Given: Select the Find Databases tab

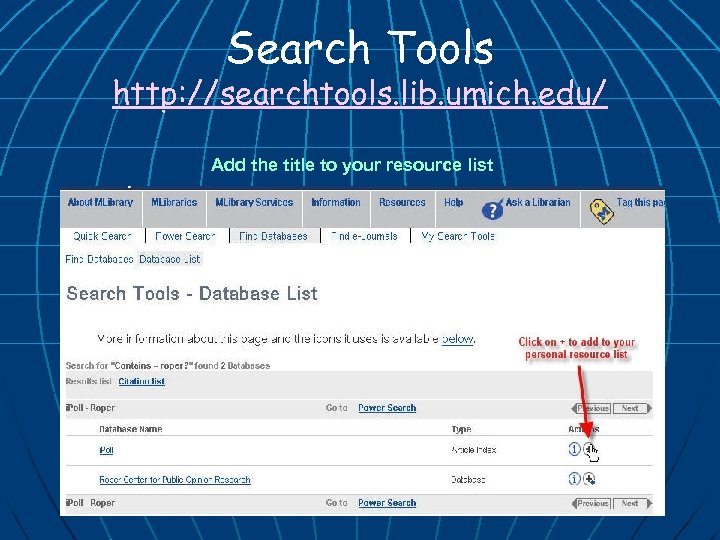Looking at the screenshot, I should [x=273, y=236].
